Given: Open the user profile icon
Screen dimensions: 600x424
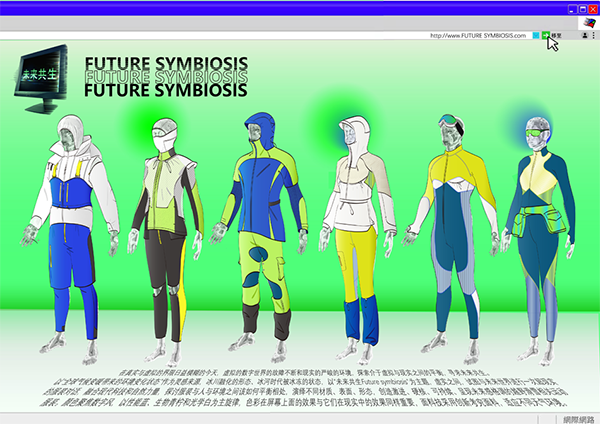Looking at the screenshot, I should tap(584, 35).
